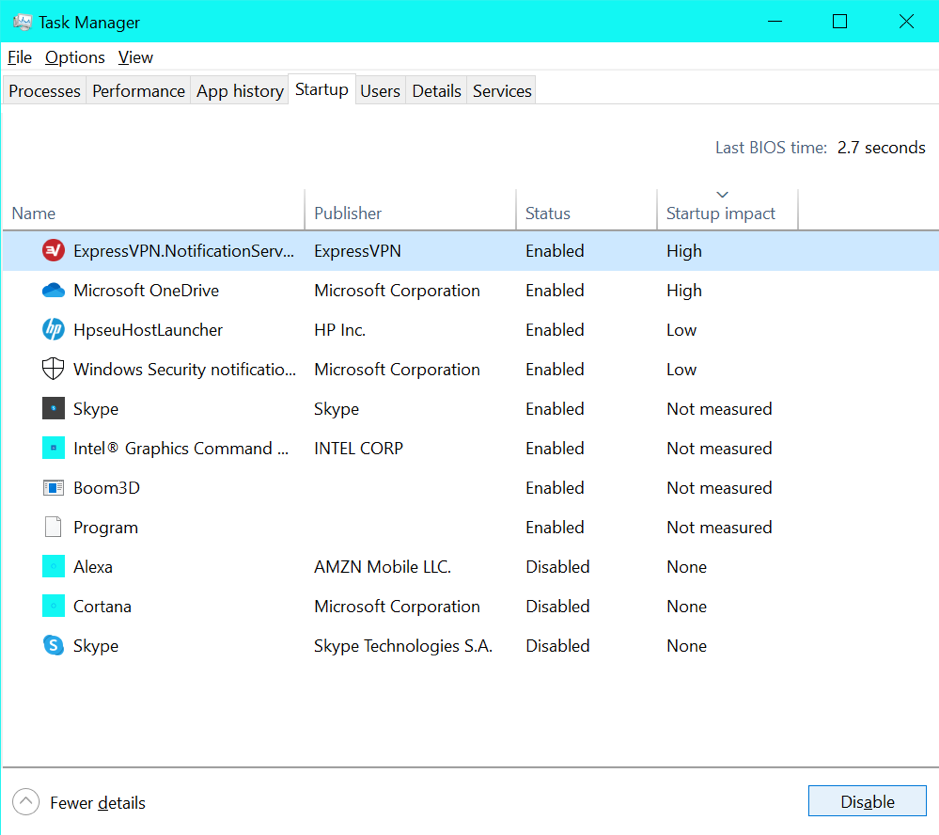
Task: Open the Services tab
Action: 502,91
